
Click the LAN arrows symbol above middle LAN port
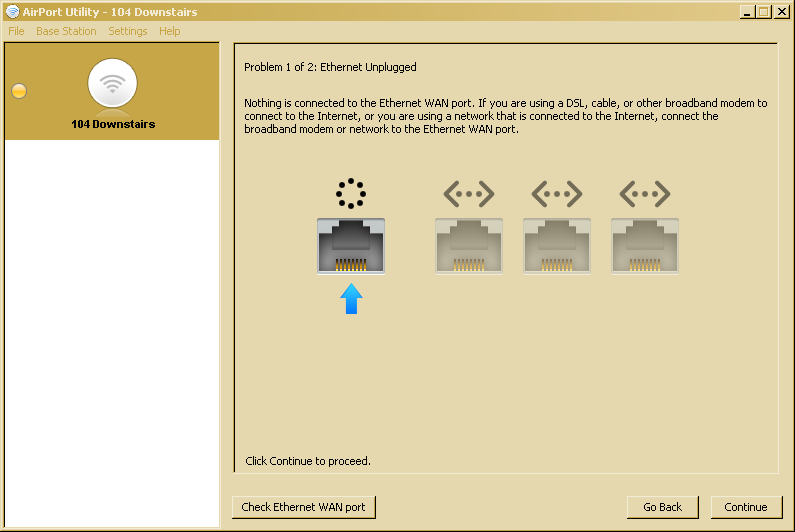click(557, 194)
